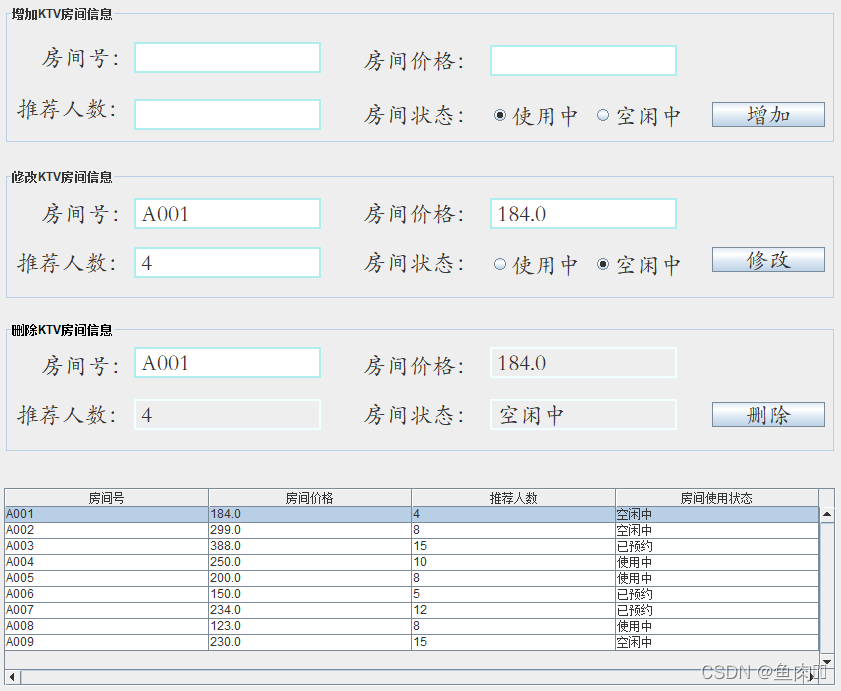
Task: Click price cell 299.0
Action: 309,530
